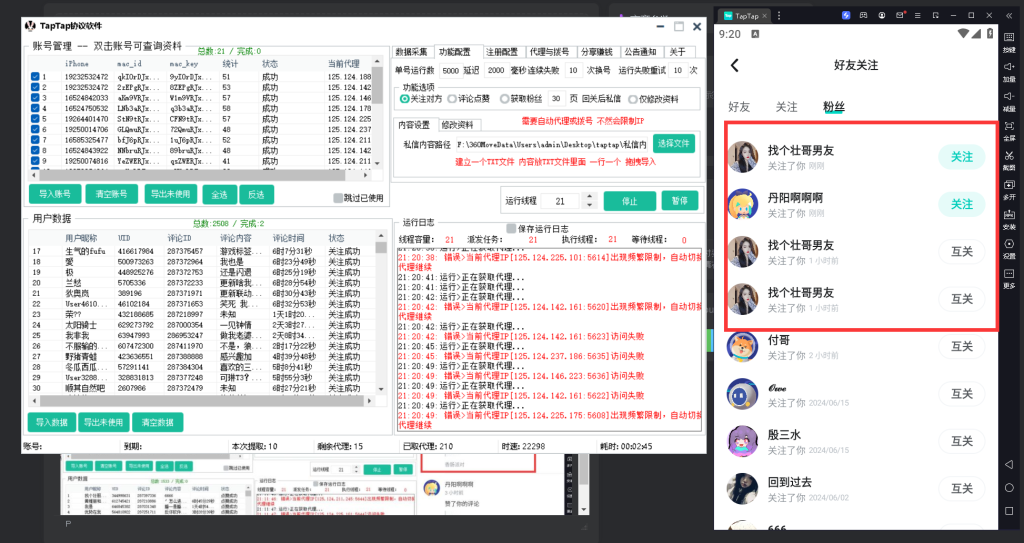Select the 评论点赞 radio option
This screenshot has width=1024, height=543.
coord(450,99)
